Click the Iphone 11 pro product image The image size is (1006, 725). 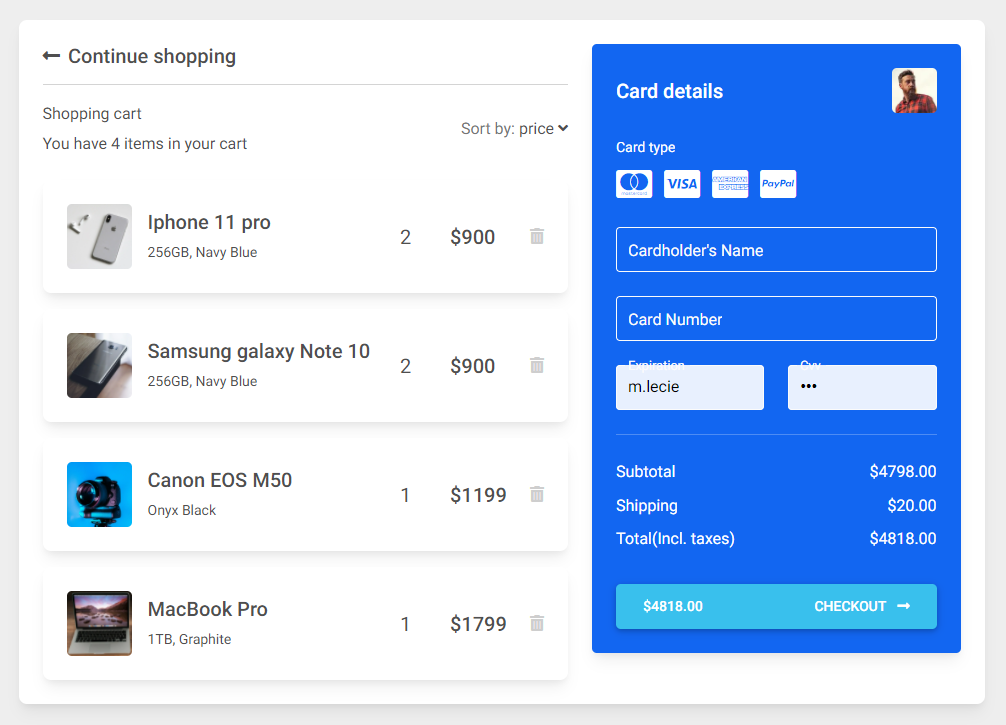[99, 237]
